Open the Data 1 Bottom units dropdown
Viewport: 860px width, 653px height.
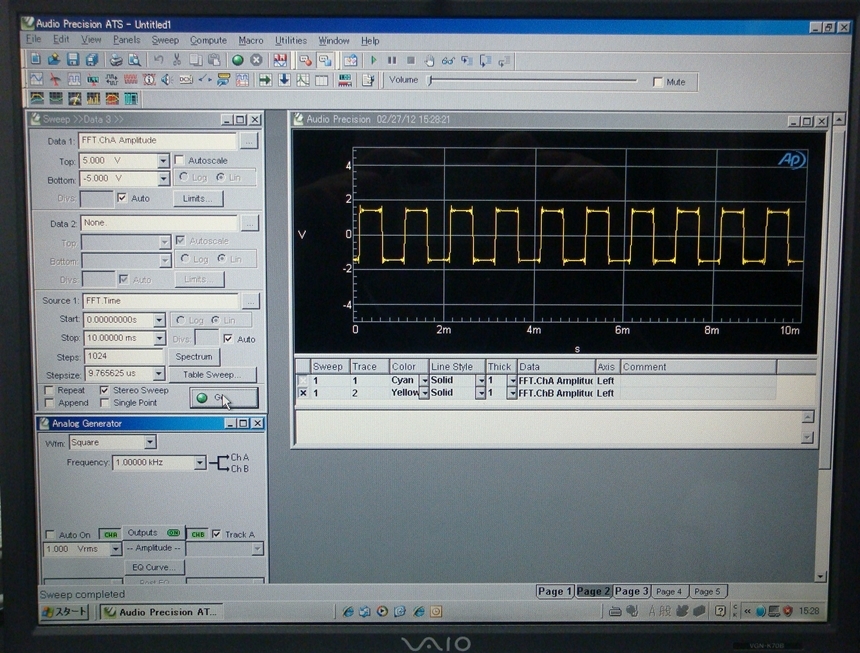click(x=163, y=179)
